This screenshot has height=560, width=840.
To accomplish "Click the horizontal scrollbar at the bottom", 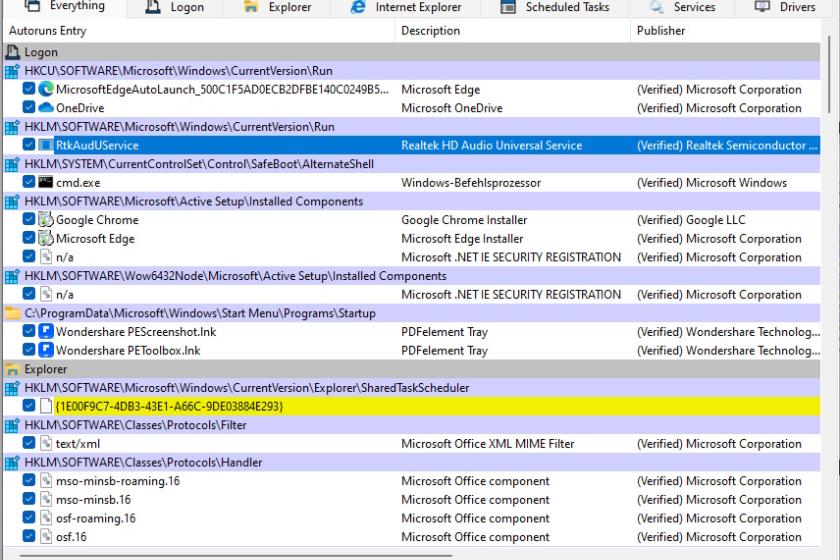I will pyautogui.click(x=236, y=556).
